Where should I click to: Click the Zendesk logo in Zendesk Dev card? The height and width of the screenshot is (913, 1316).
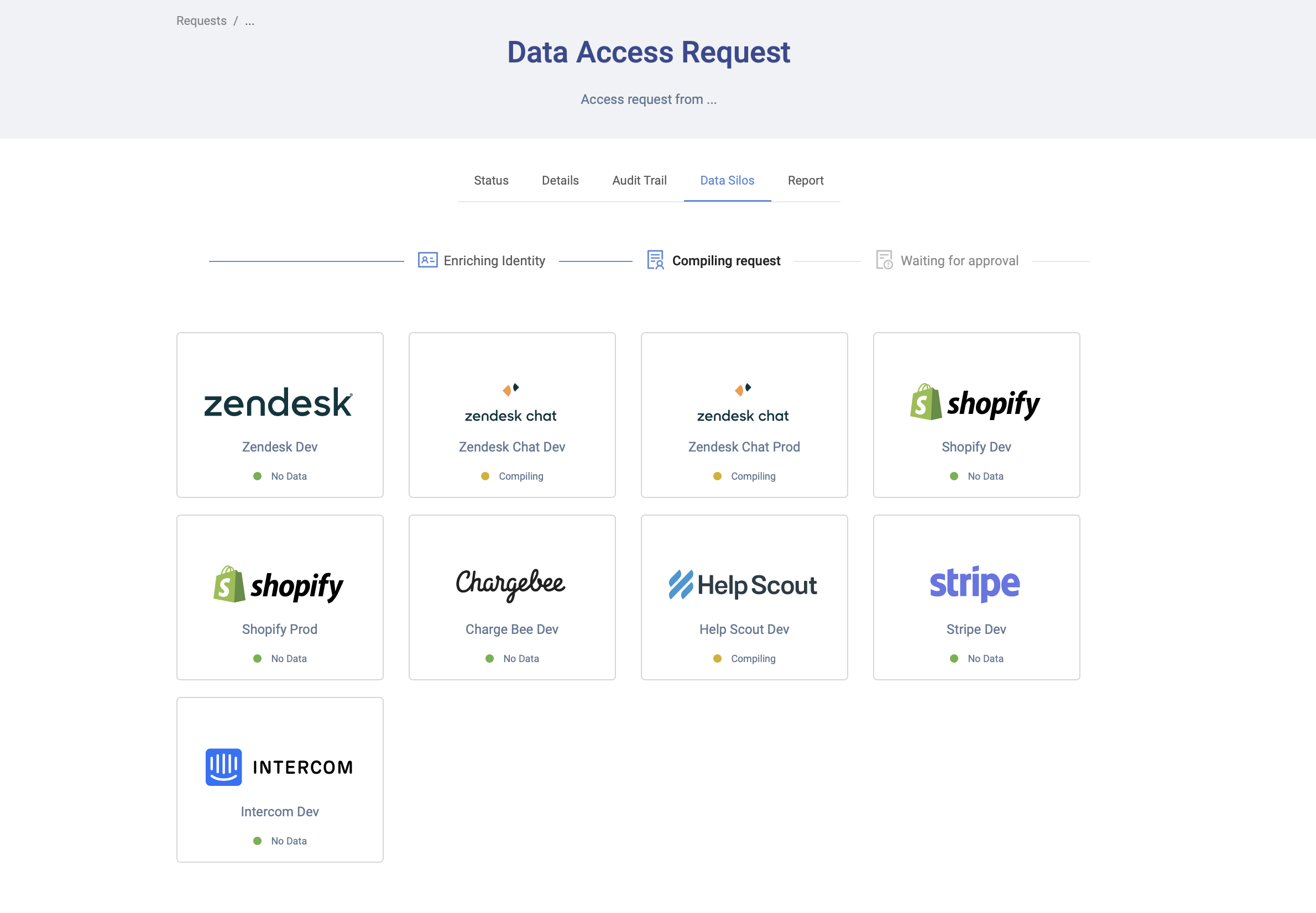(x=279, y=403)
